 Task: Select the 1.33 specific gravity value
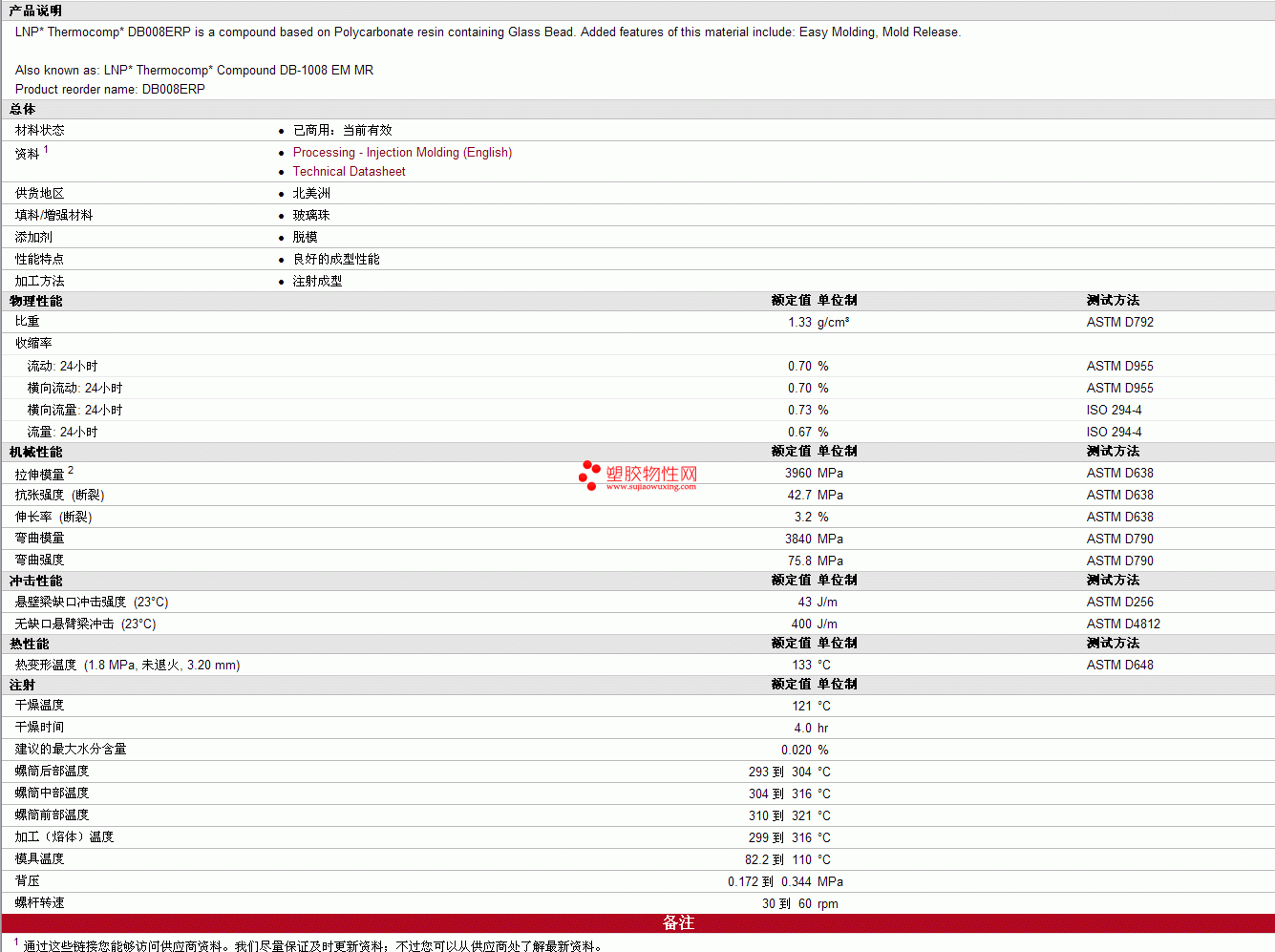799,323
